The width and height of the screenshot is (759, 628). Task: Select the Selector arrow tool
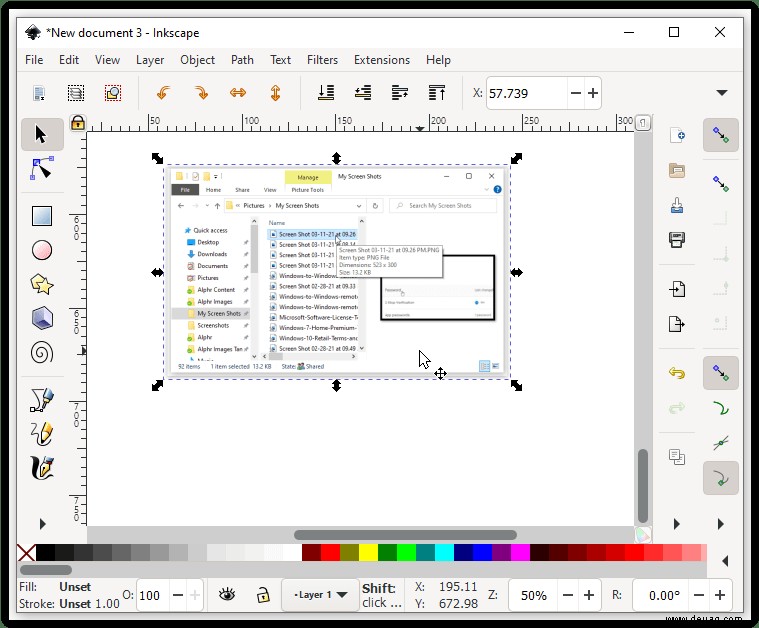coord(42,135)
